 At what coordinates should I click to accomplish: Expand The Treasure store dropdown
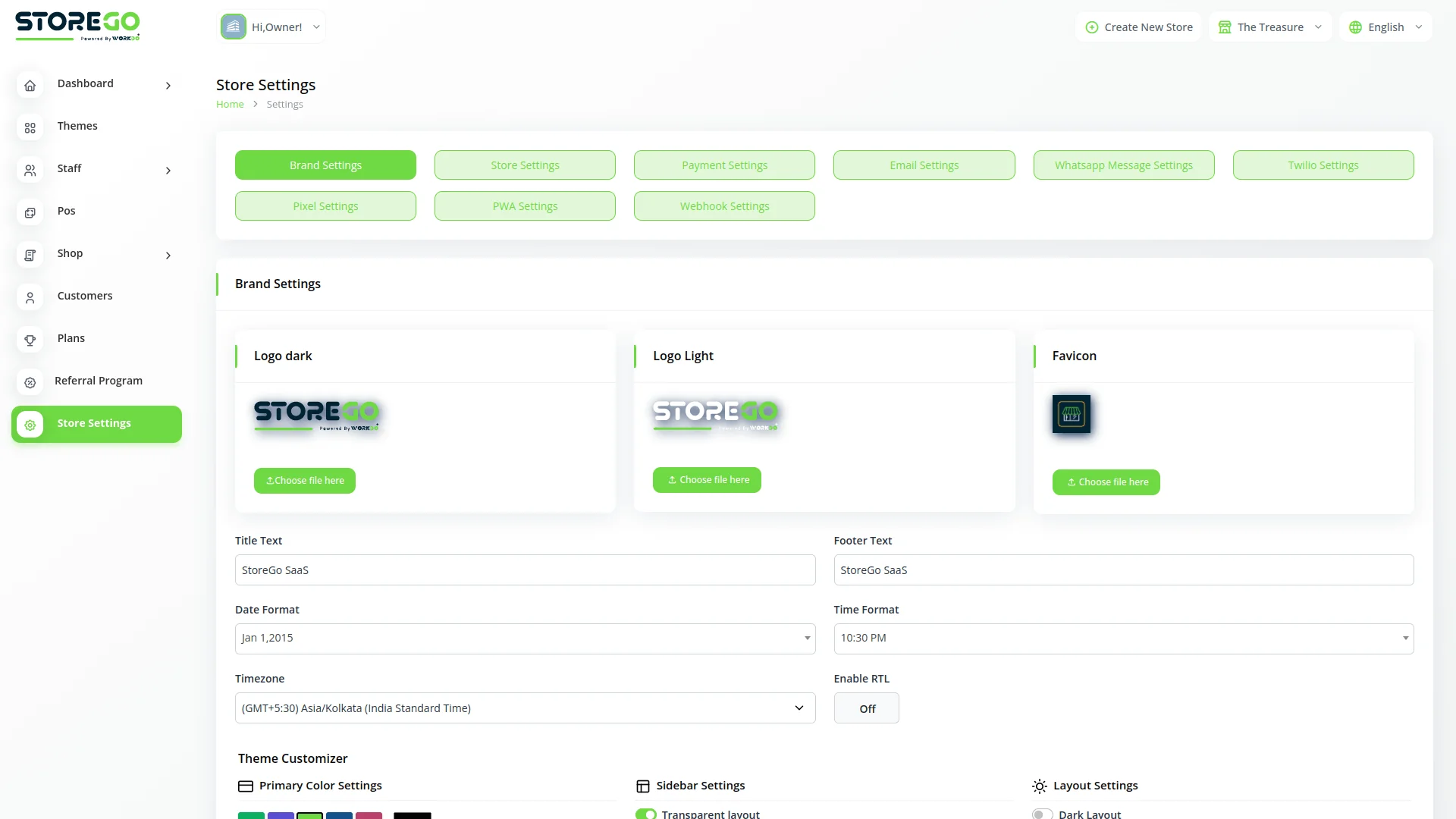pyautogui.click(x=1270, y=27)
